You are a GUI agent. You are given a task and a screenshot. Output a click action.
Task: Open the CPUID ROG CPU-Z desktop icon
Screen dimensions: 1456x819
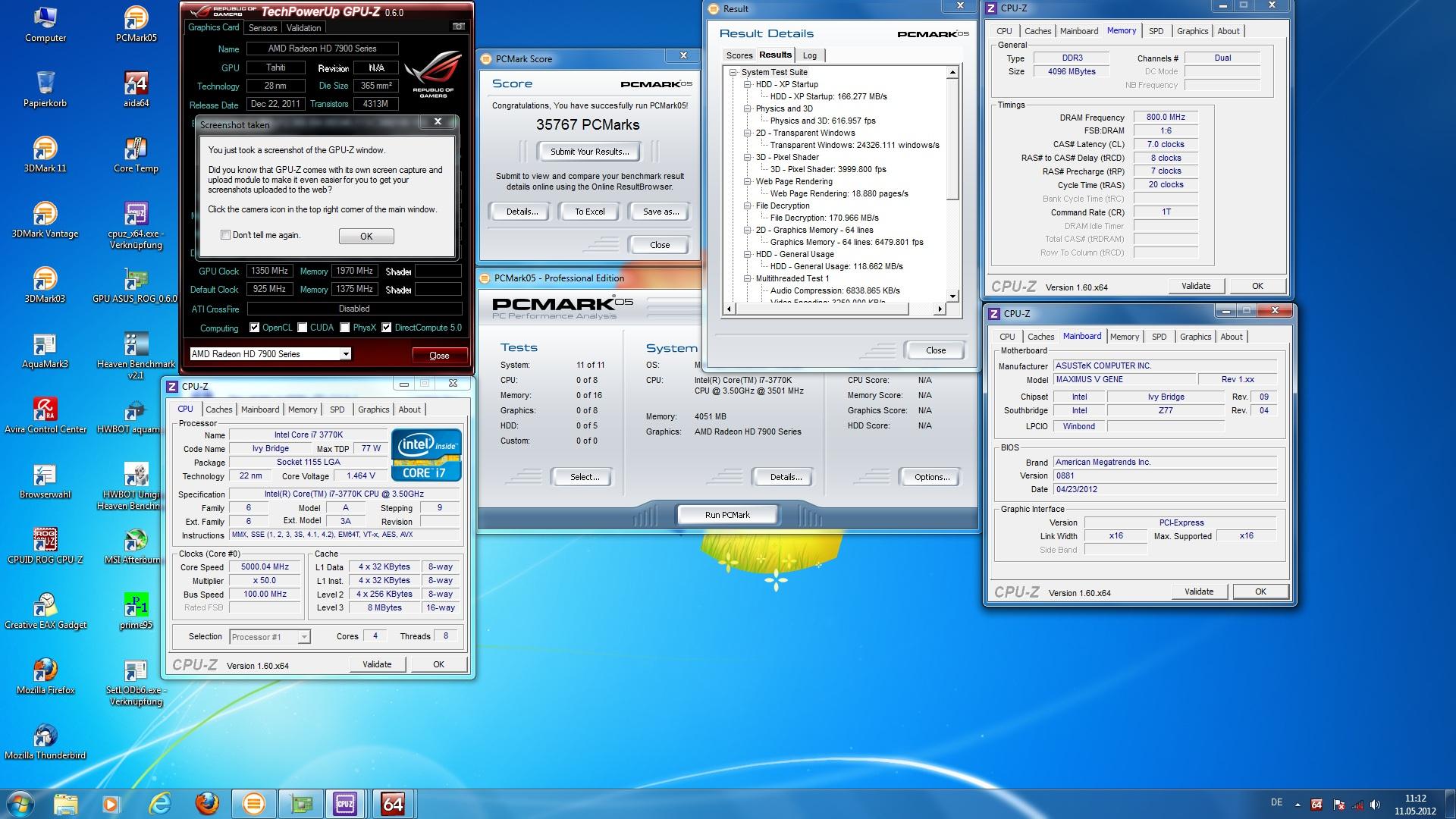pos(45,546)
